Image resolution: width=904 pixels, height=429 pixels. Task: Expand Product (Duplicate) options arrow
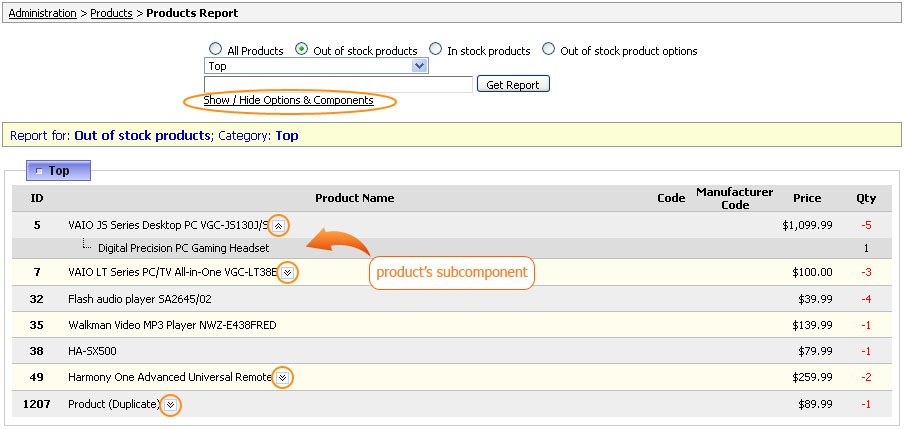click(x=170, y=405)
